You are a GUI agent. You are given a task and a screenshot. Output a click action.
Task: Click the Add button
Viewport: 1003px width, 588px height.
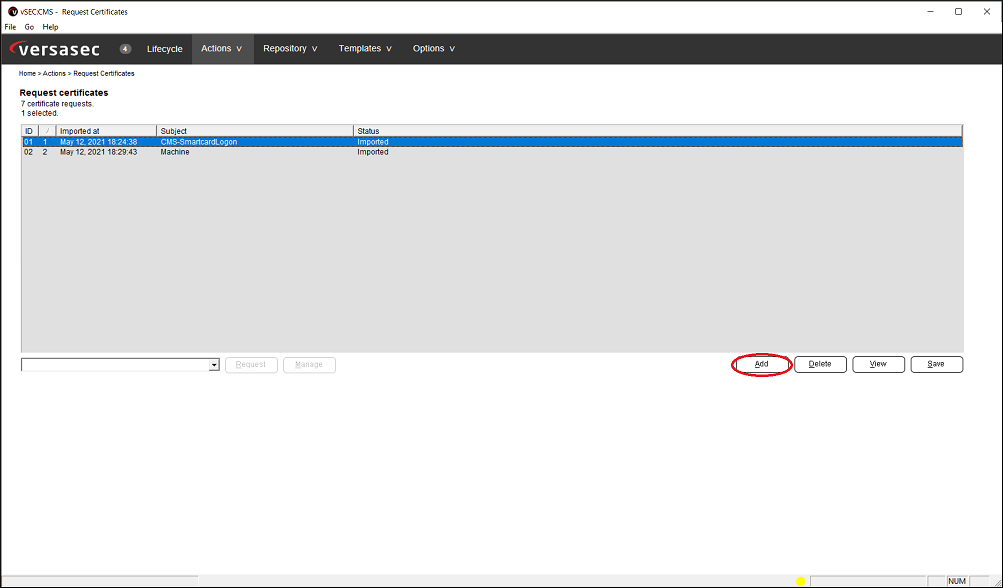(x=761, y=364)
